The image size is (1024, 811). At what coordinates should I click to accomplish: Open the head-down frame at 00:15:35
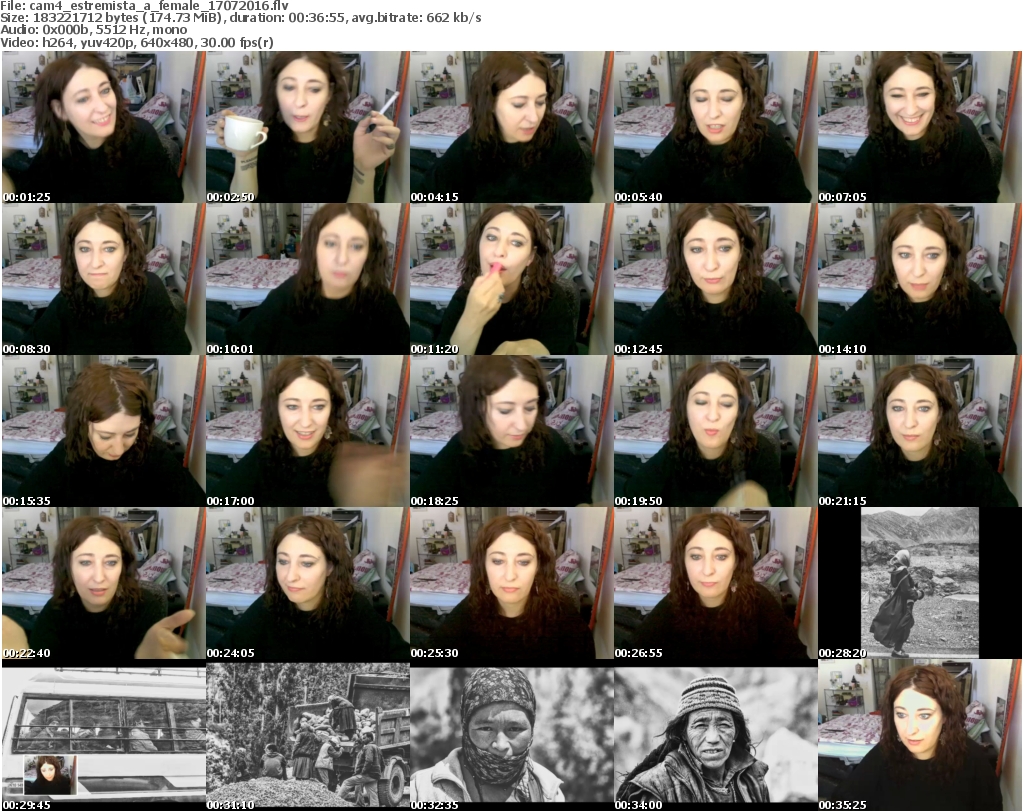pos(104,432)
